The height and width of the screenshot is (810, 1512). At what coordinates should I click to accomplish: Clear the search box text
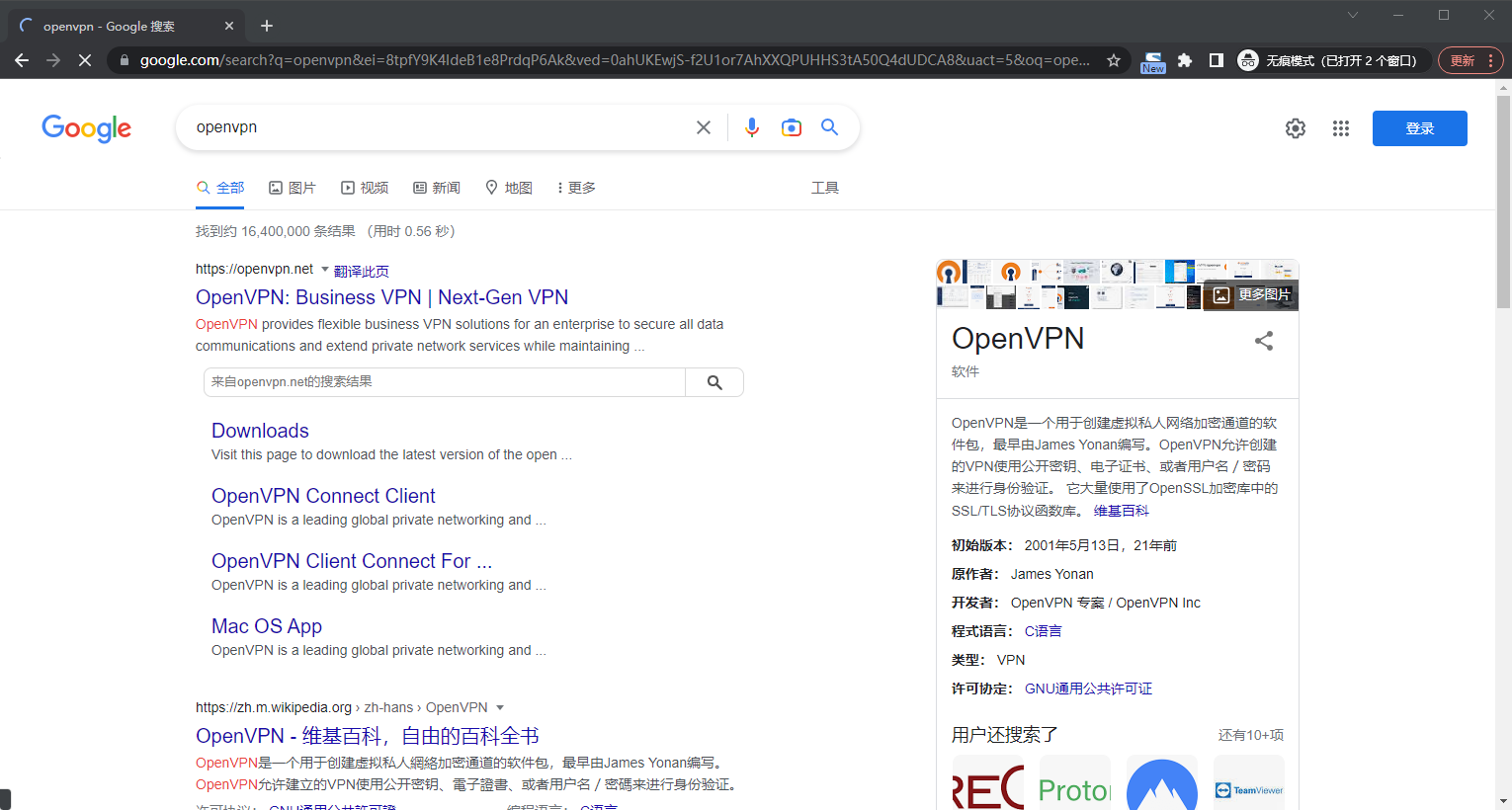click(x=704, y=127)
